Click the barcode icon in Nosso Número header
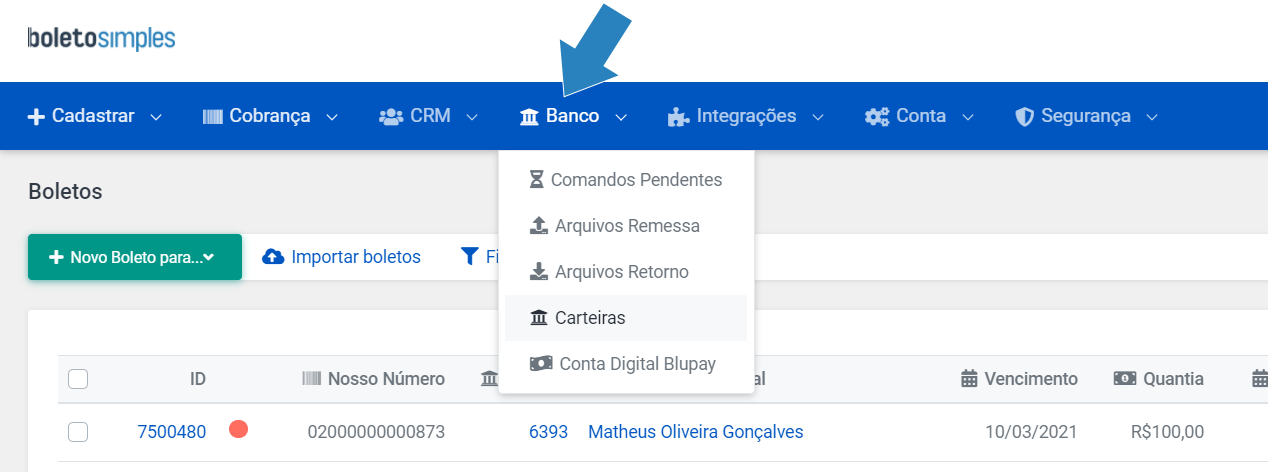Screen dimensions: 1268x472 tap(312, 379)
